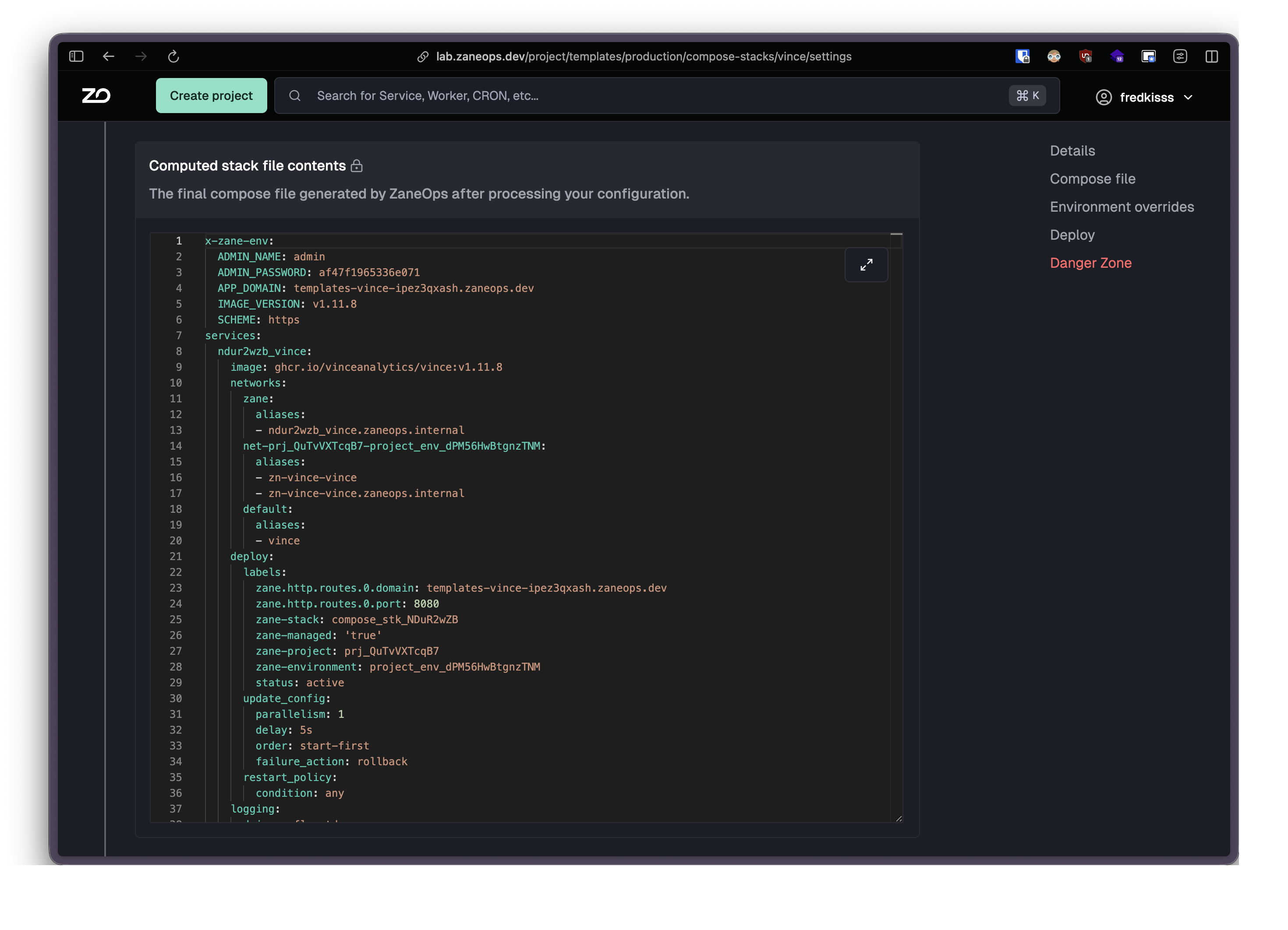
Task: Click the 'ADMIN_NAME: admin' line
Action: coord(271,257)
